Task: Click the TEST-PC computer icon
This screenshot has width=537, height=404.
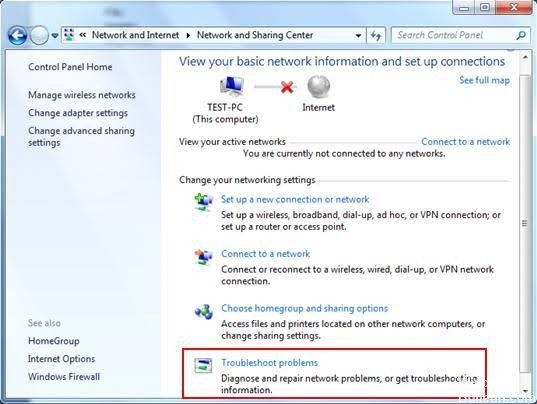Action: (232, 86)
